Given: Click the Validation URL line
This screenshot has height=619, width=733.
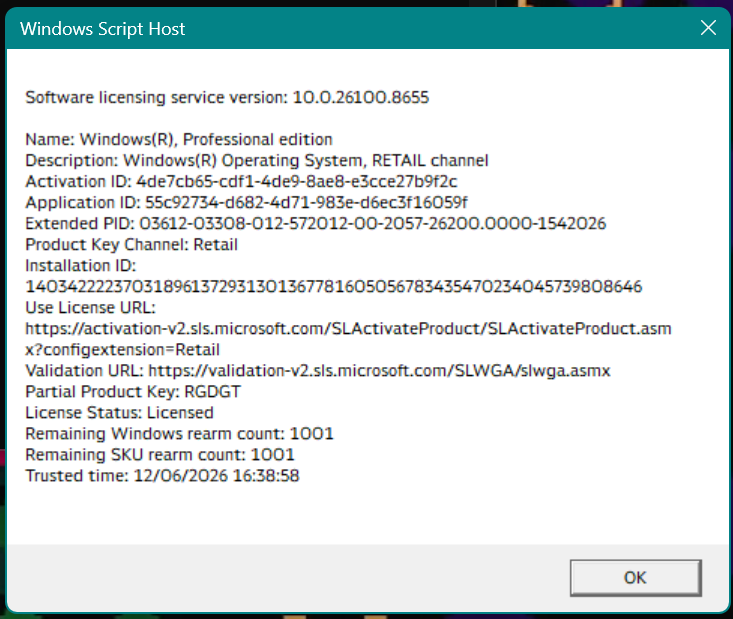Looking at the screenshot, I should pos(318,371).
